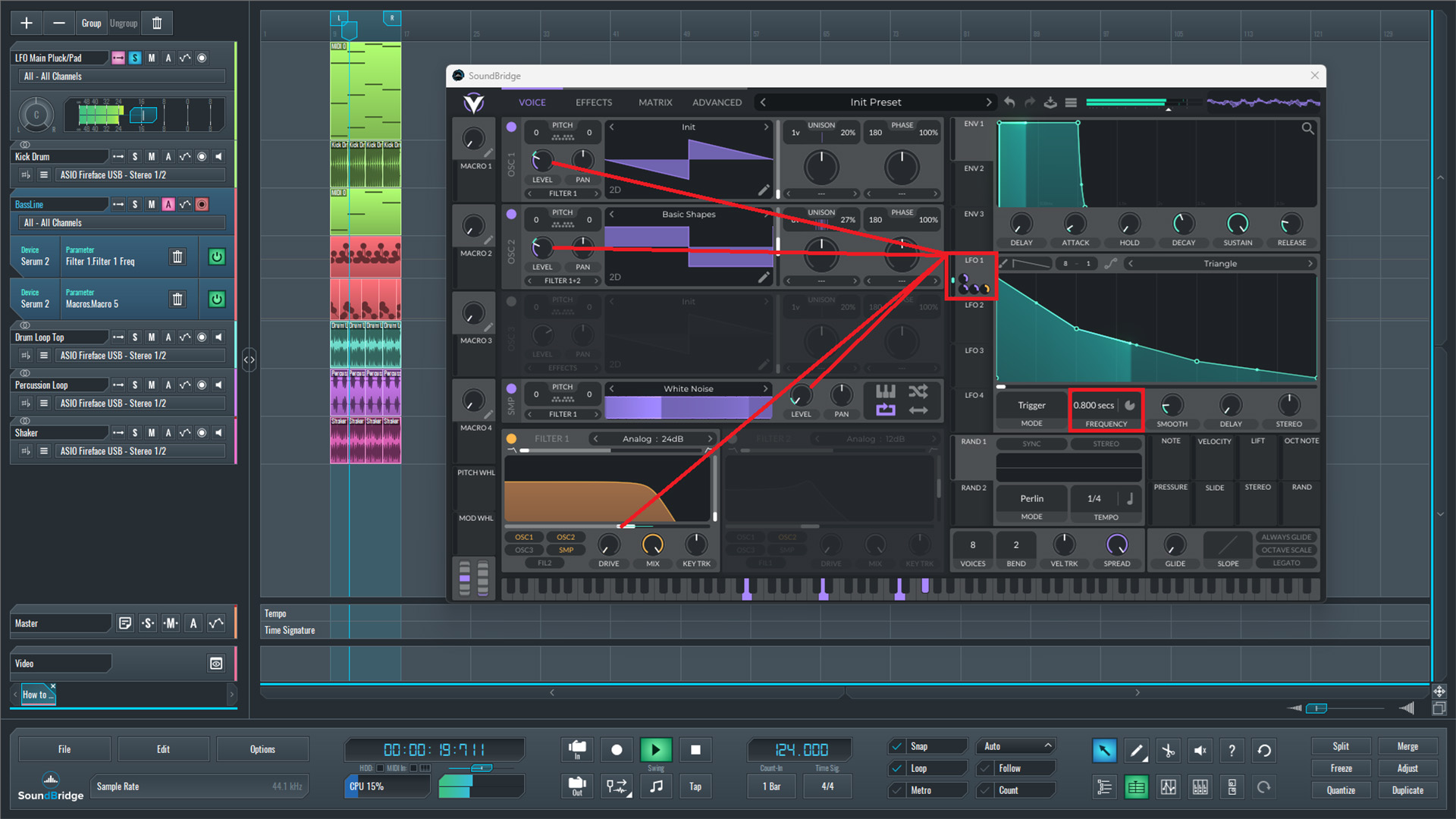Viewport: 1456px width, 819px height.
Task: Click the Quantize button
Action: (1341, 790)
